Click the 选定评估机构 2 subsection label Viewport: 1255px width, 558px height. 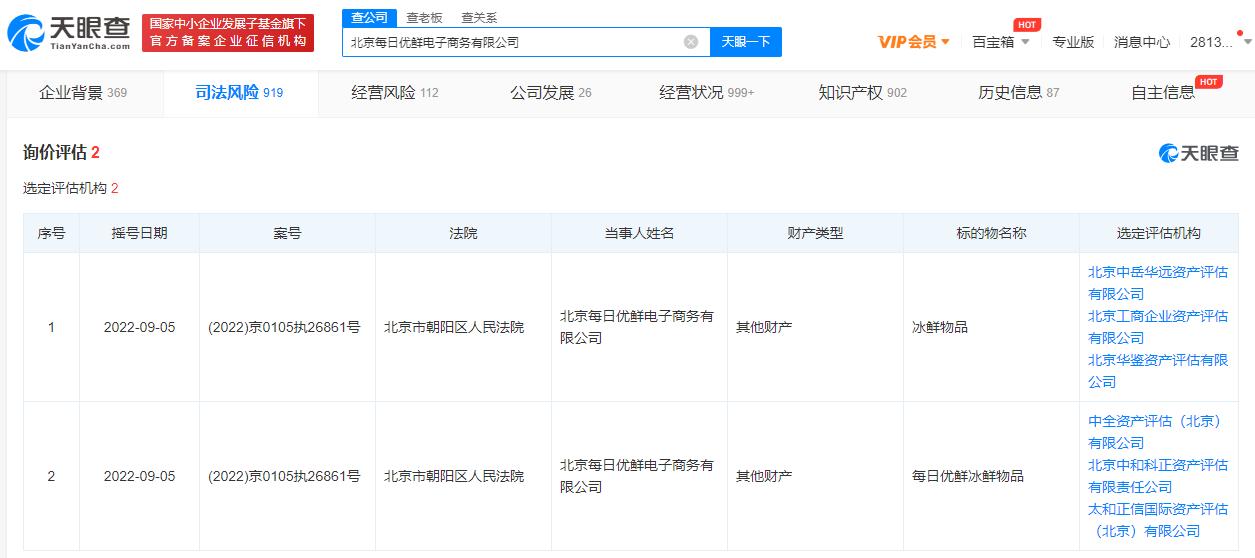point(71,188)
